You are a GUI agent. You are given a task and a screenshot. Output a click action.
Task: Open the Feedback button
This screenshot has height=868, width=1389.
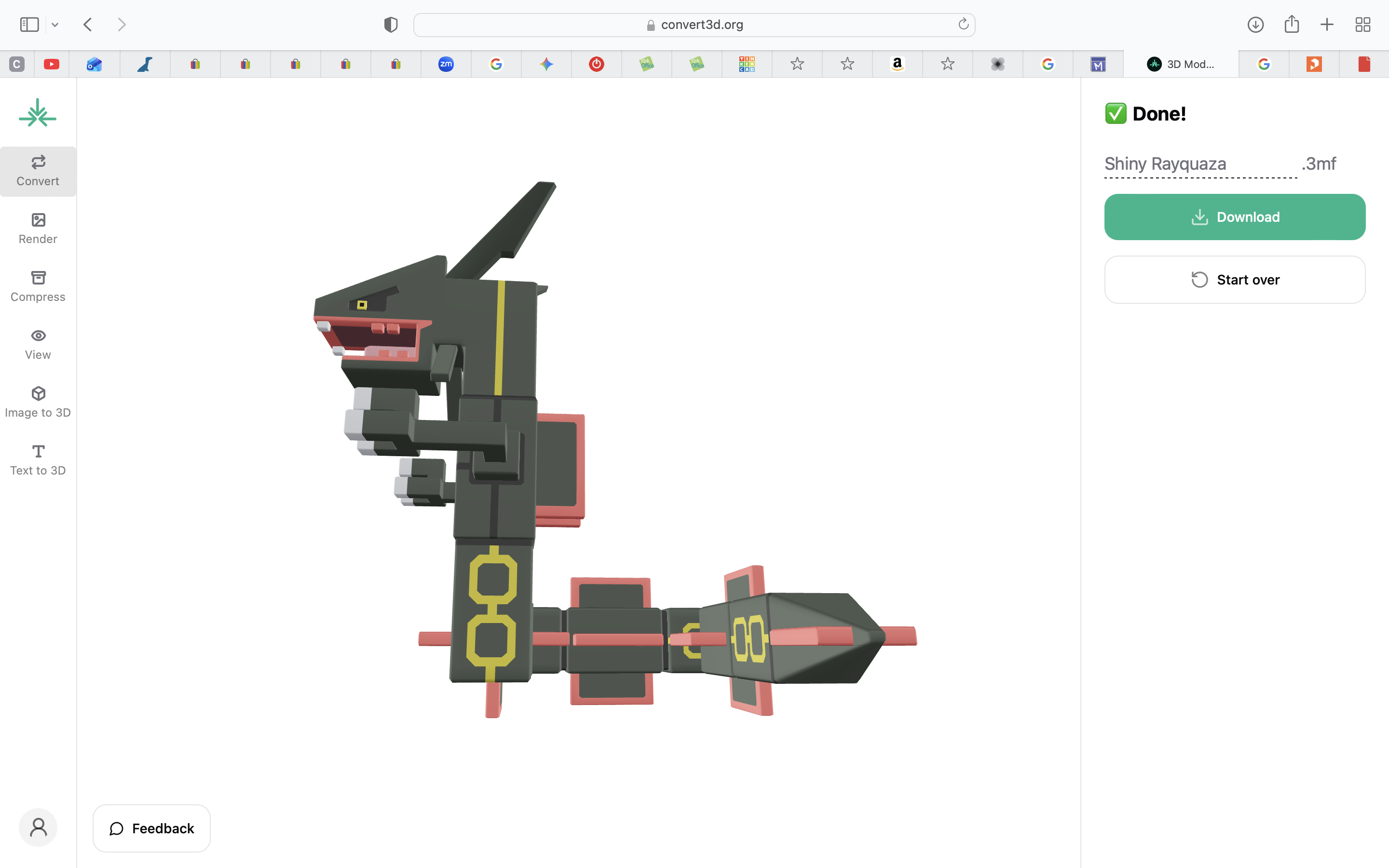point(151,828)
